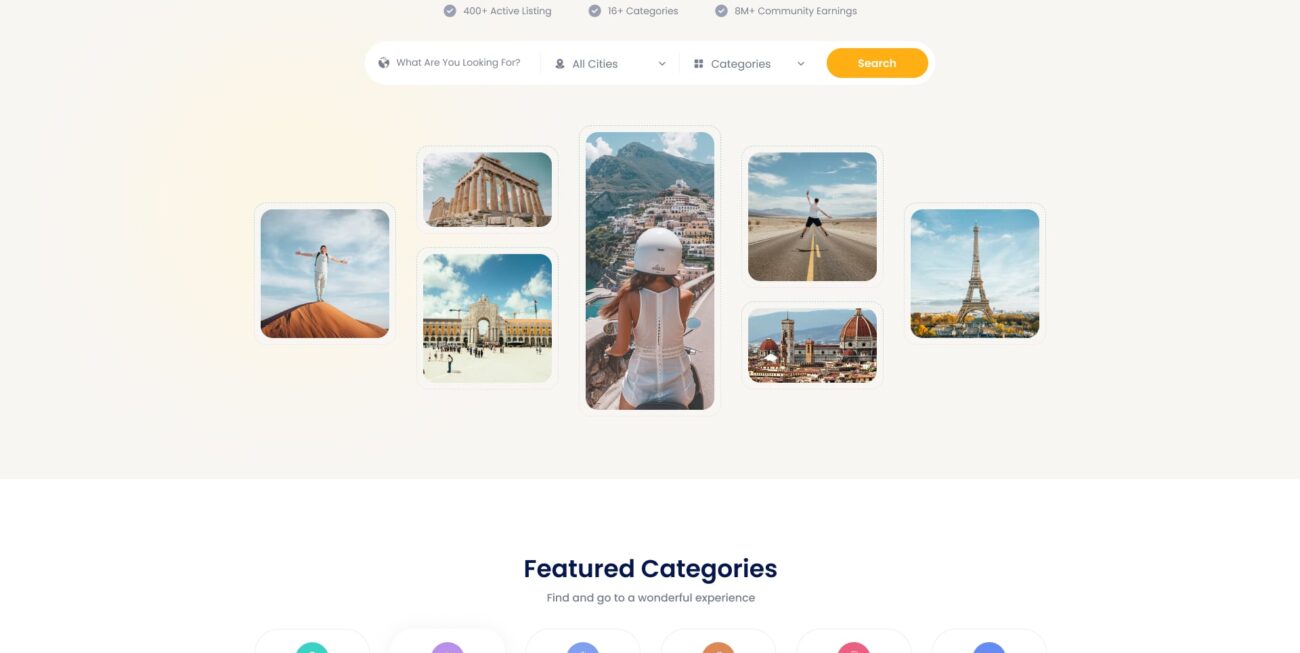Select the purple featured category icon
The width and height of the screenshot is (1300, 653).
[x=448, y=648]
